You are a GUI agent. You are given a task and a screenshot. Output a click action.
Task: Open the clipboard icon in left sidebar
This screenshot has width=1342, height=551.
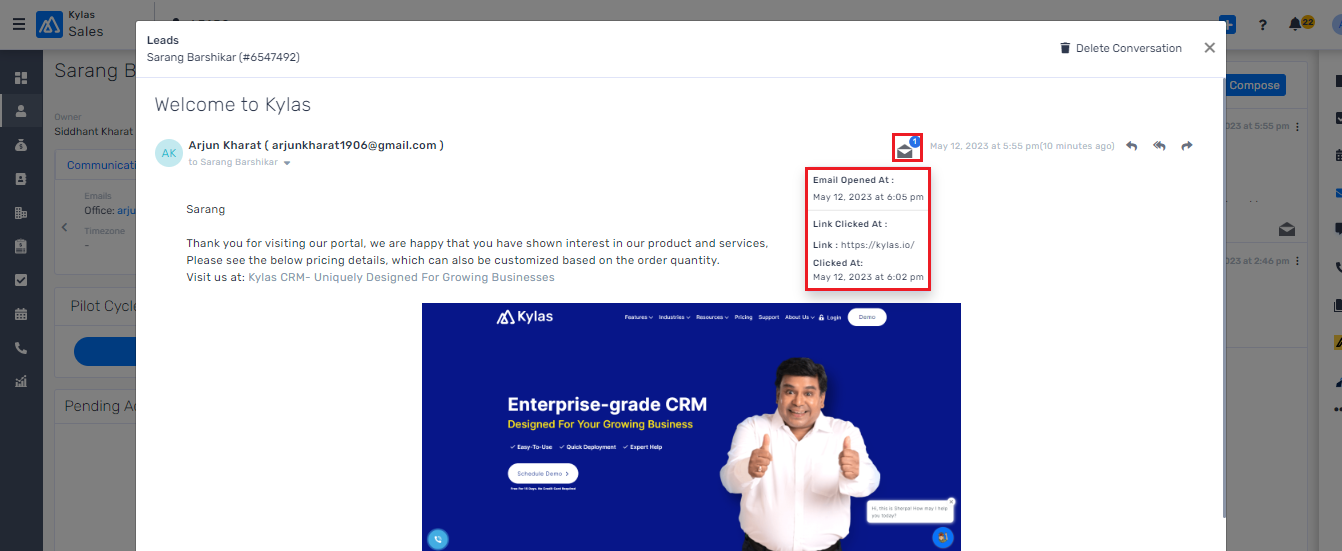[x=21, y=246]
